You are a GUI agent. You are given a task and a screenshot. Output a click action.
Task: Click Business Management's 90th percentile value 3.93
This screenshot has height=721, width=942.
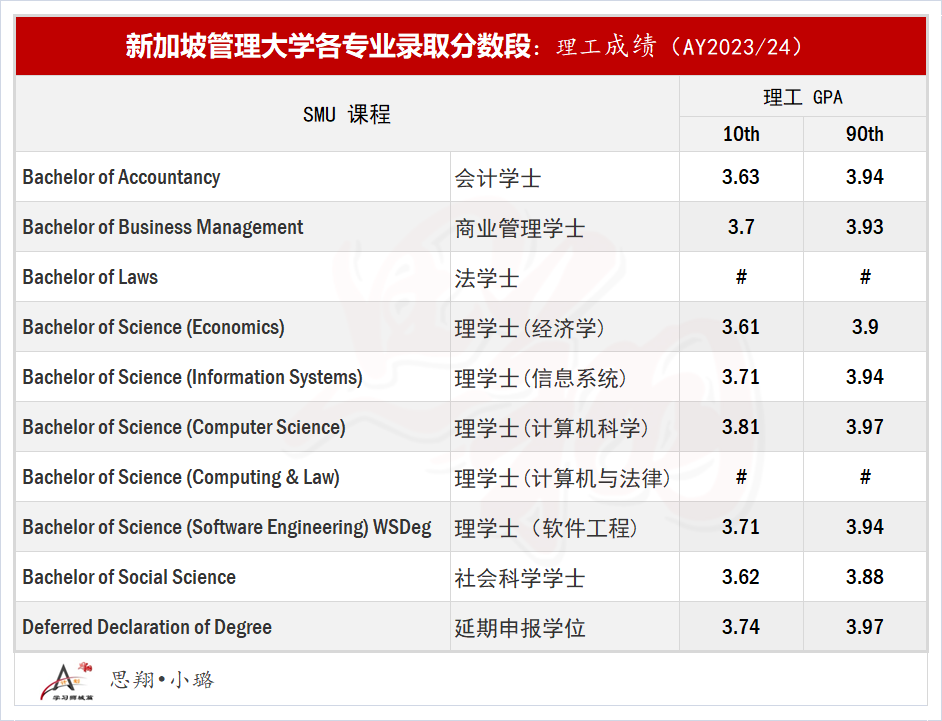click(865, 227)
